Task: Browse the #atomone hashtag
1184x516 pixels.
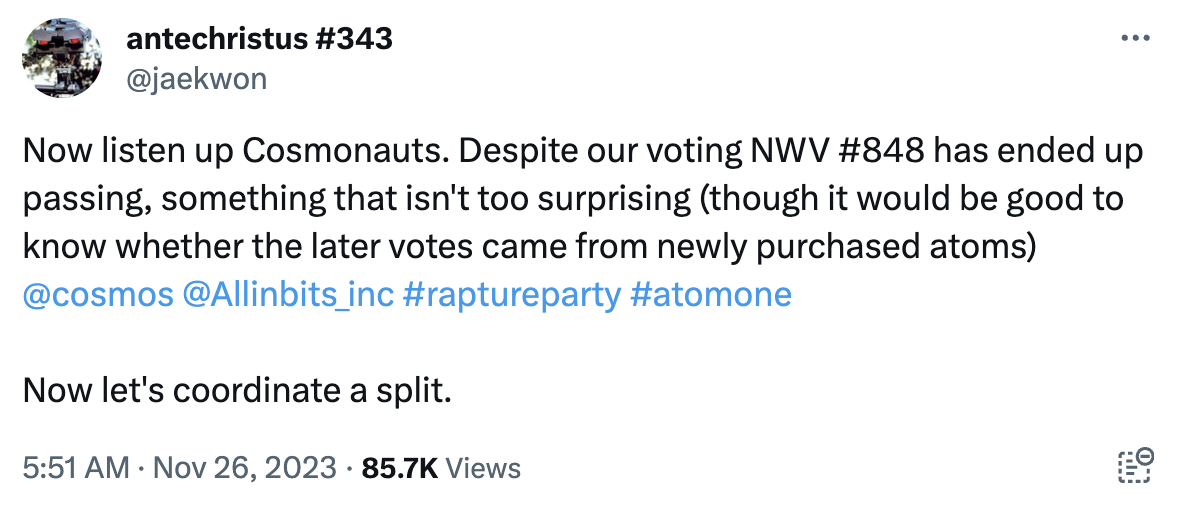Action: [712, 295]
